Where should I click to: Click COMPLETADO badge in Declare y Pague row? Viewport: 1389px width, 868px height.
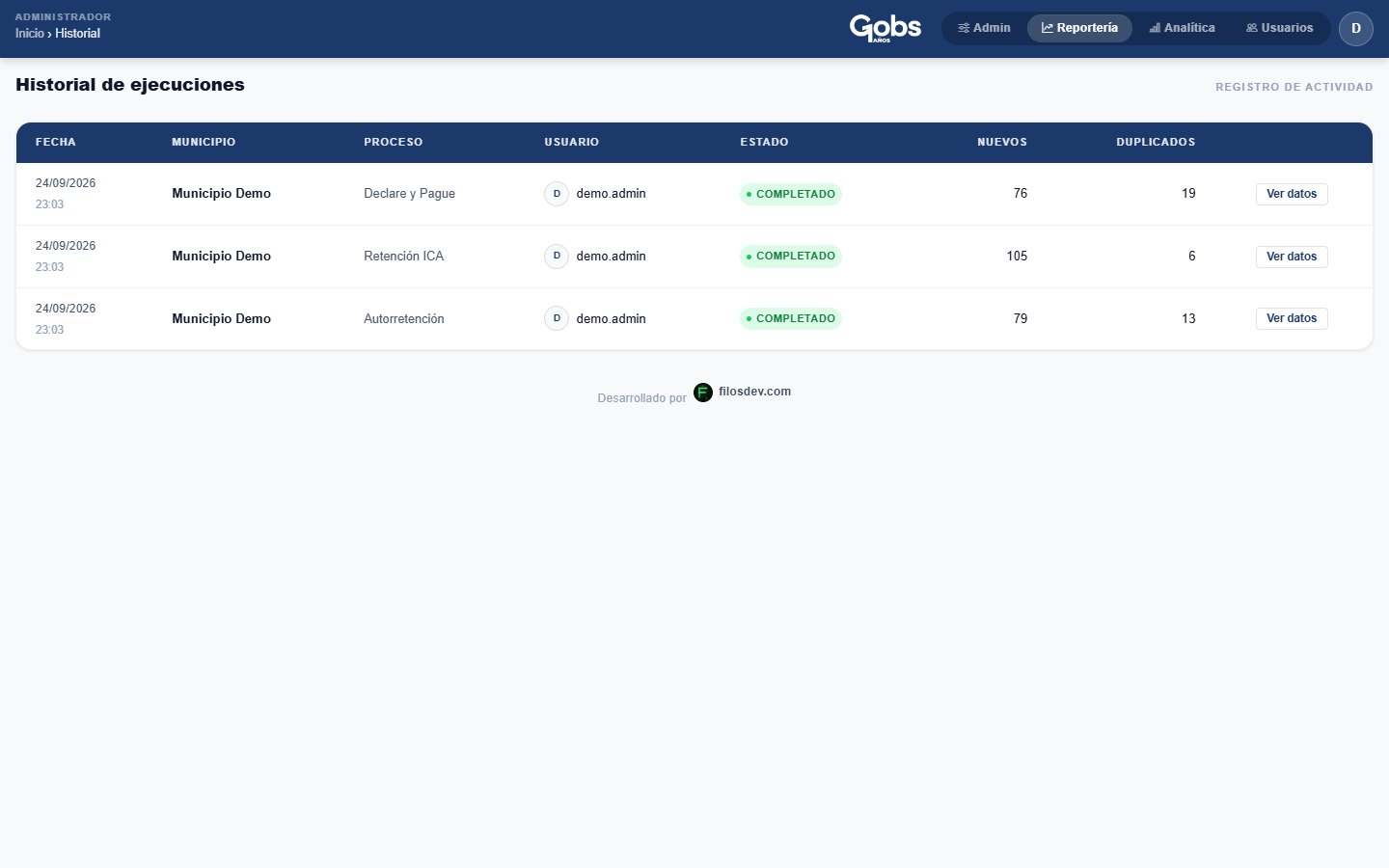791,194
